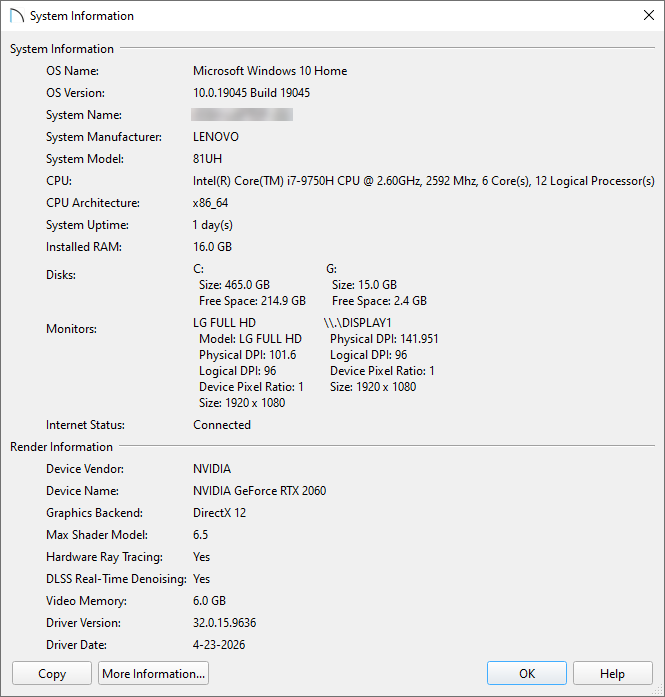Viewport: 665px width, 697px height.
Task: Click the Intel Core i7-9750H CPU text
Action: click(424, 181)
